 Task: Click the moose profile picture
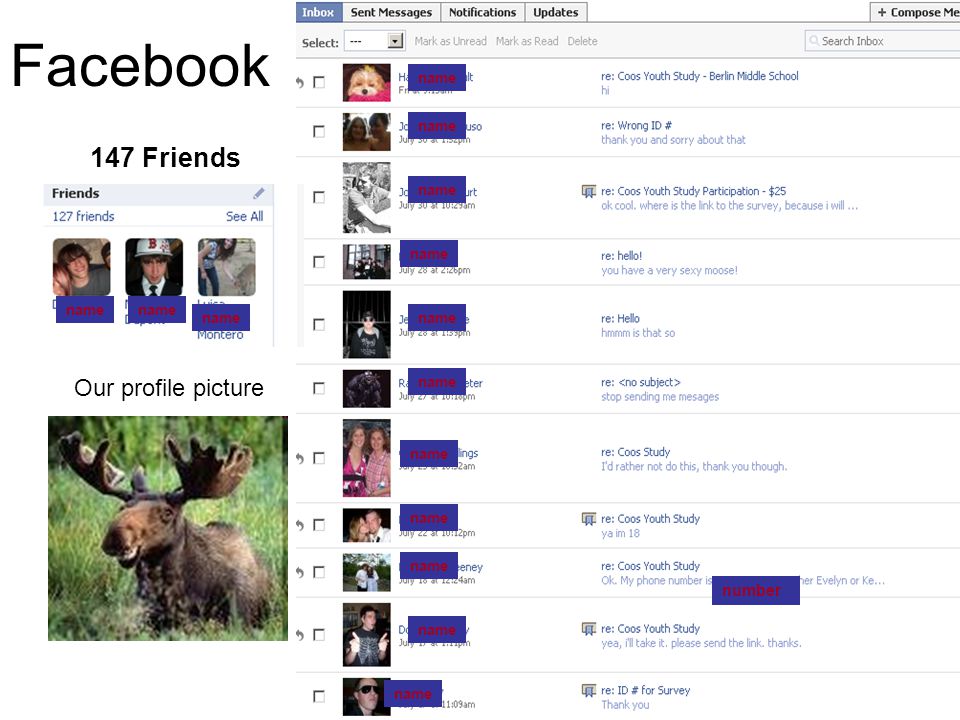[168, 528]
